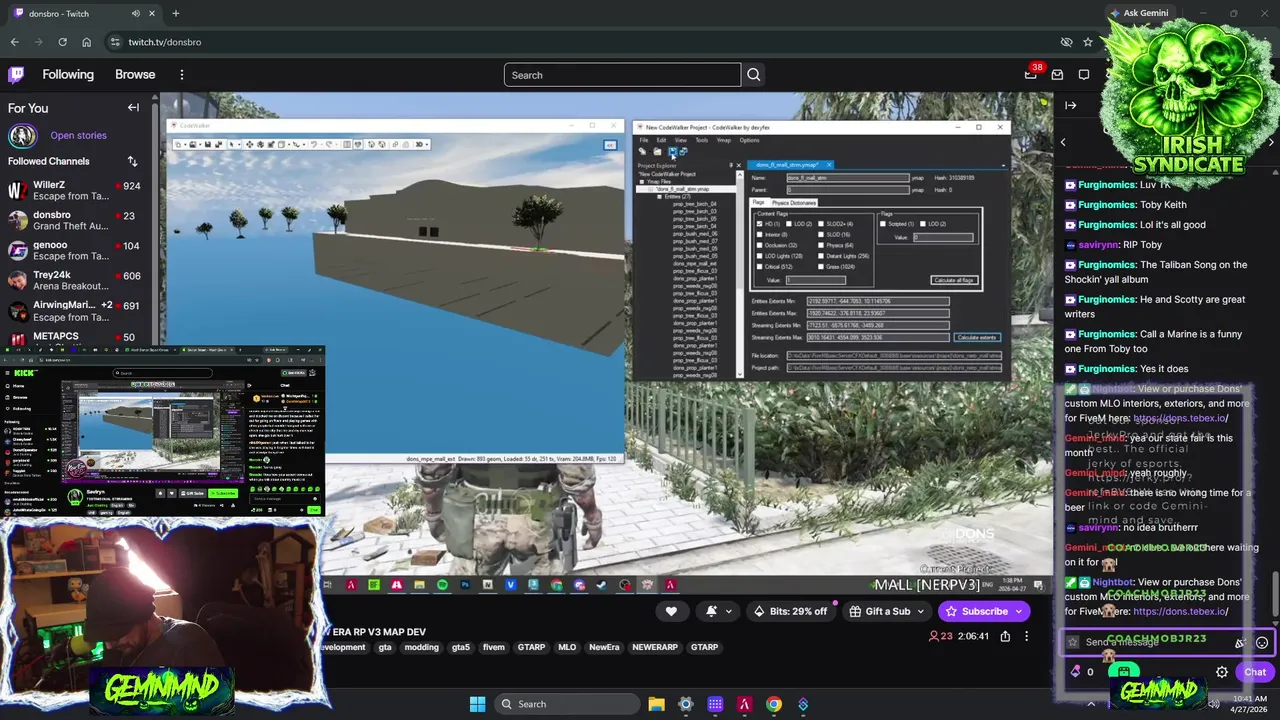Open File Explorer from taskbar
1280x720 pixels.
[656, 704]
